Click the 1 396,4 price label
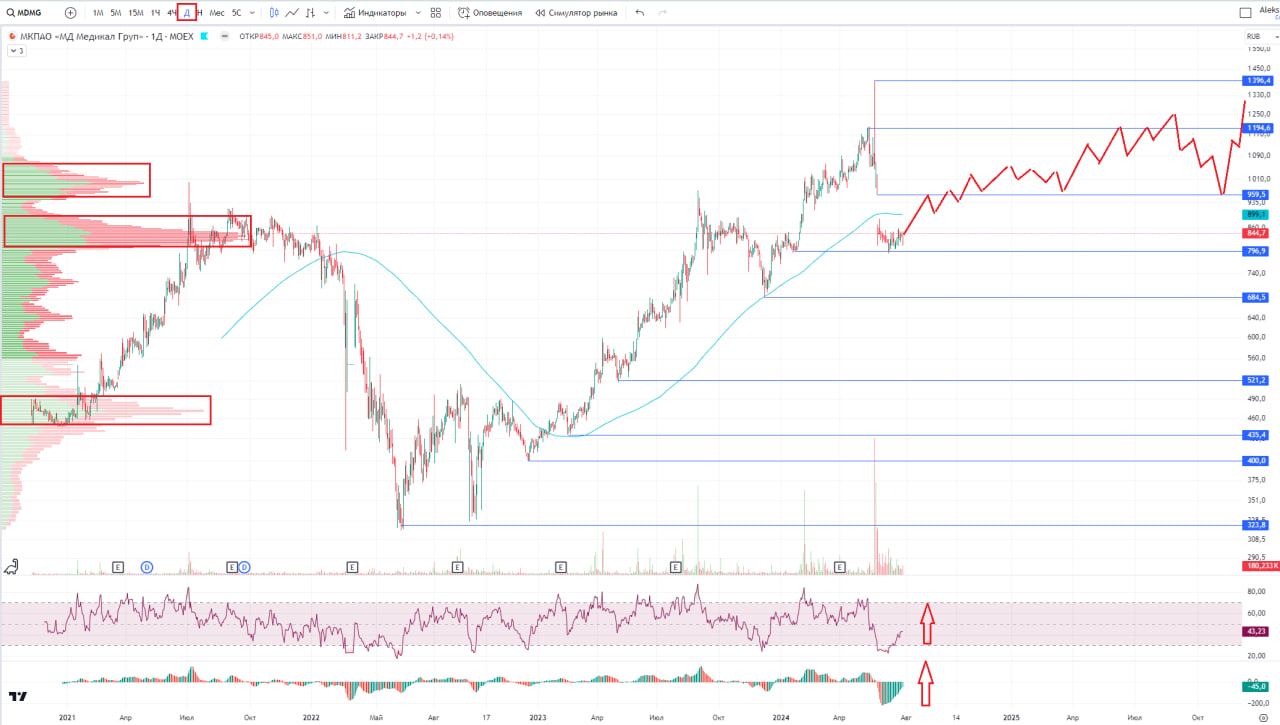This screenshot has height=725, width=1280. tap(1257, 81)
